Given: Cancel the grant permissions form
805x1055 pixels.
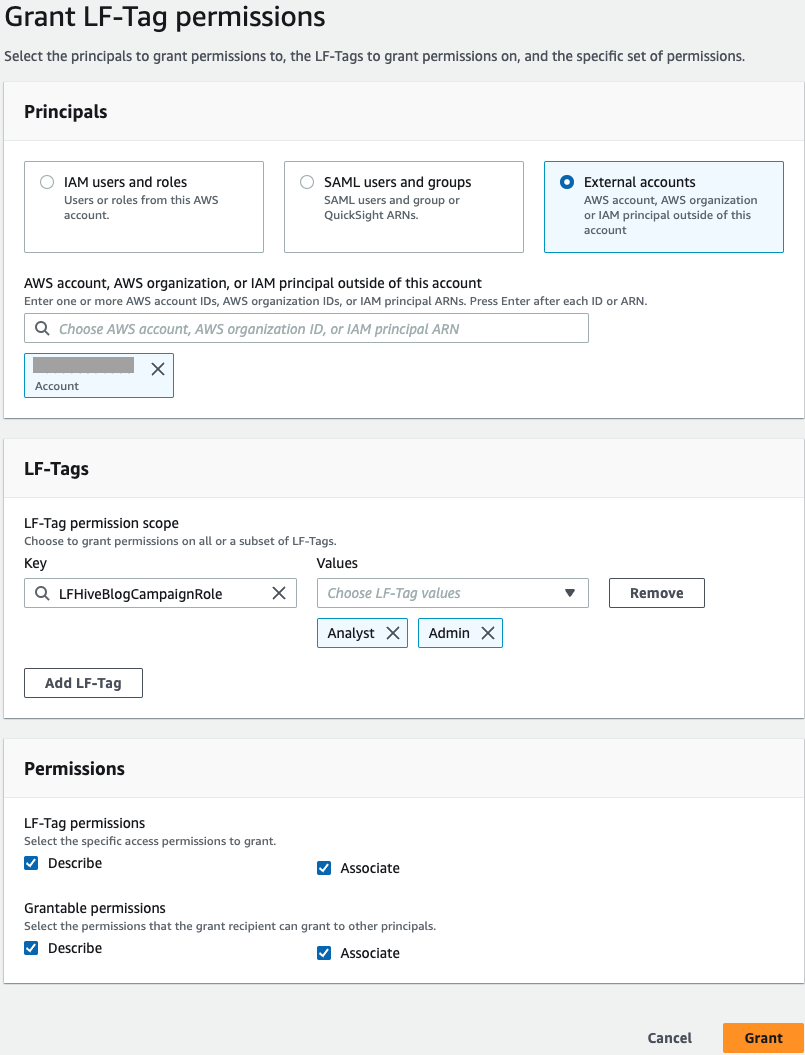Looking at the screenshot, I should pos(669,1038).
